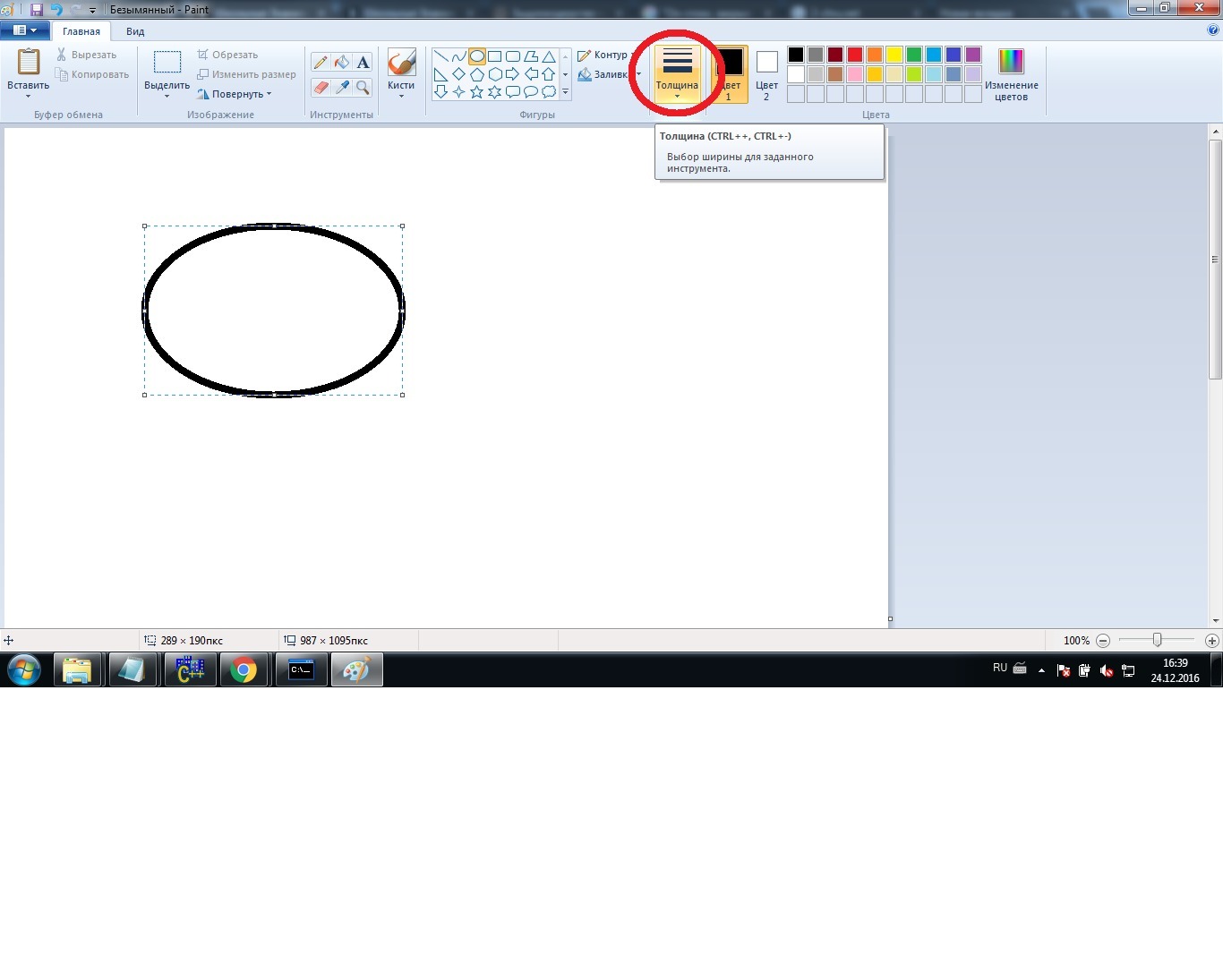Viewport: 1223px width, 980px height.
Task: Open the Повернуть rotate dropdown
Action: point(236,94)
